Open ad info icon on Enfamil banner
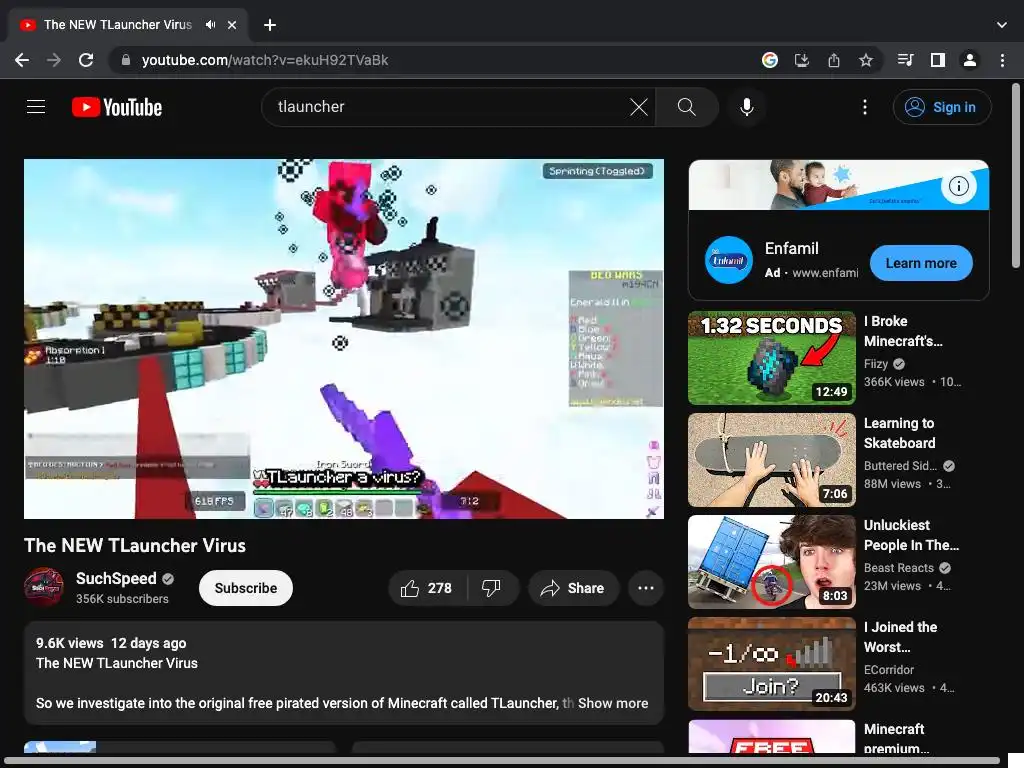This screenshot has width=1024, height=768. [958, 186]
